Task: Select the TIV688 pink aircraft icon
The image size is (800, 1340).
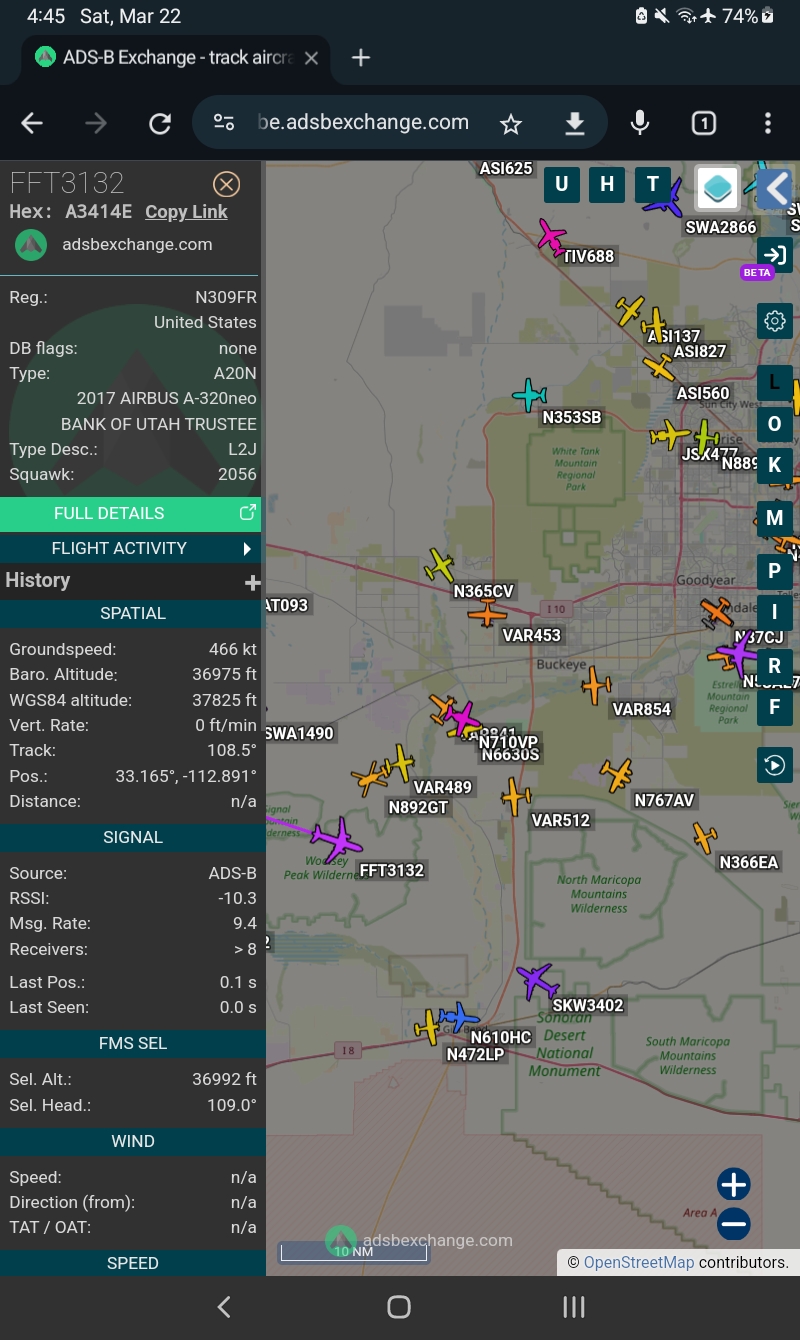Action: tap(551, 237)
